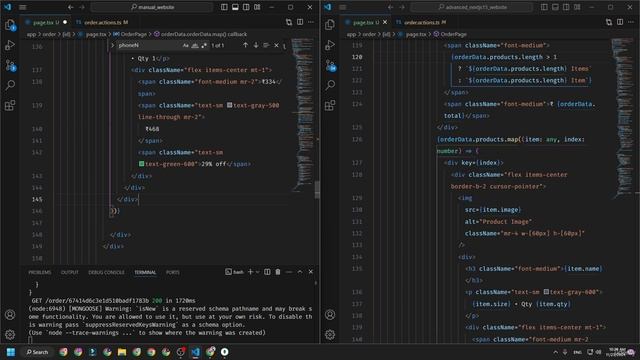This screenshot has width=640, height=360.
Task: Expand replace field in find widget
Action: [113, 45]
